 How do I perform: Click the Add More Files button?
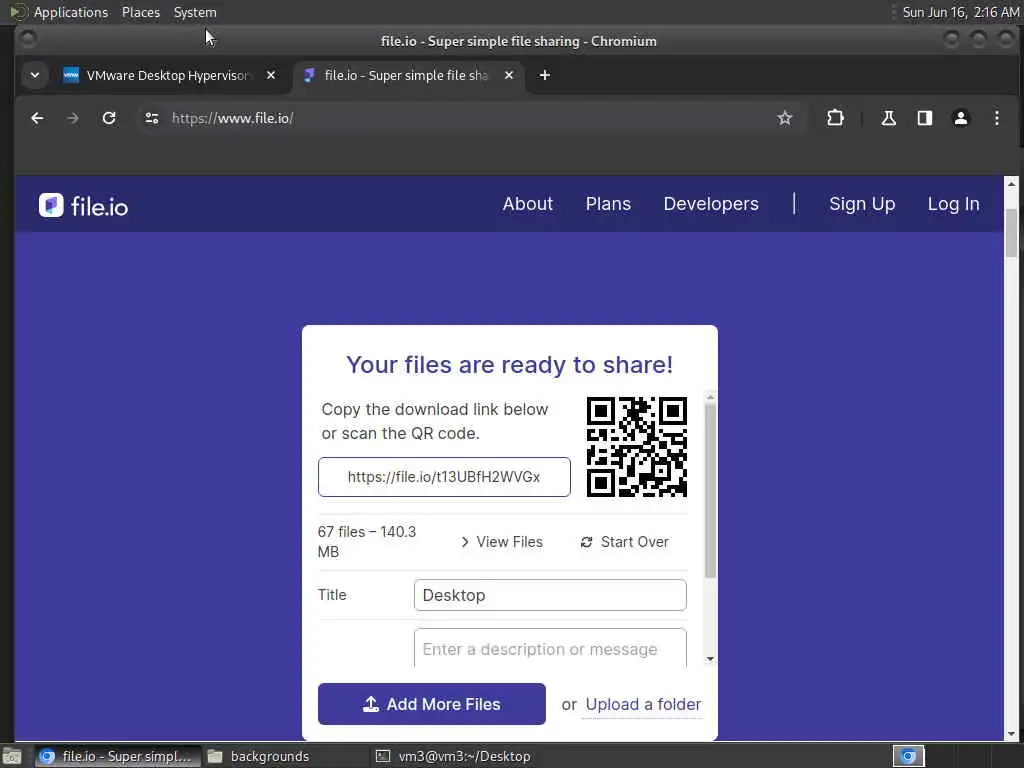432,704
